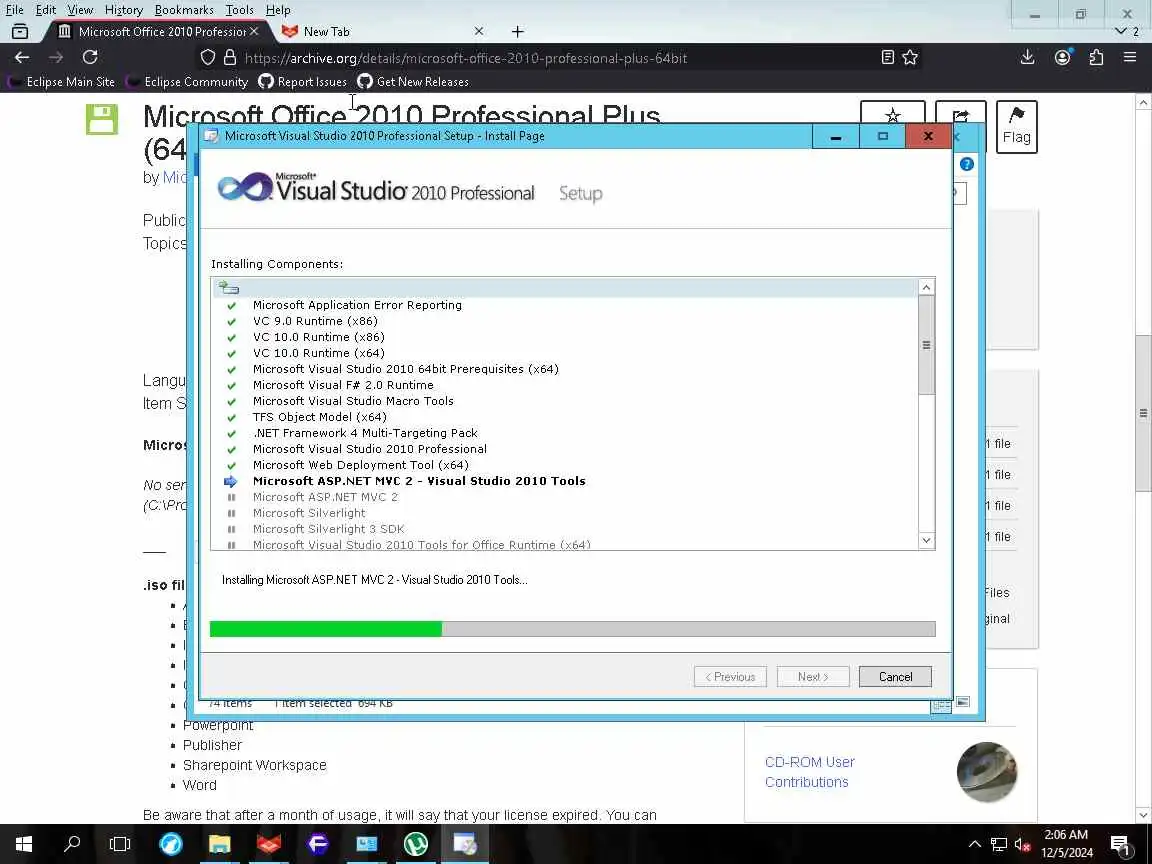This screenshot has width=1152, height=864.
Task: Open the View menu
Action: point(80,10)
